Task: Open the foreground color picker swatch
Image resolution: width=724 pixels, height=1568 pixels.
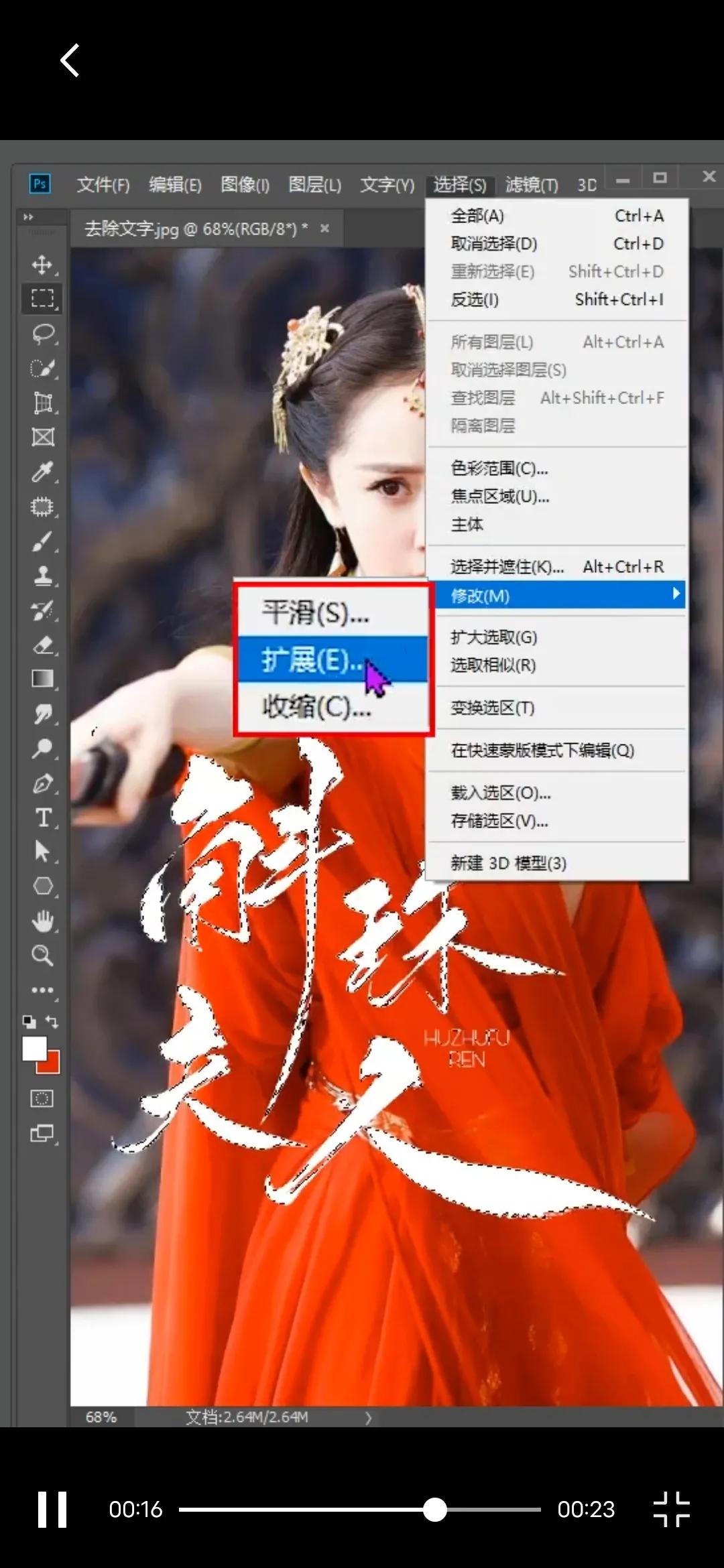Action: [x=34, y=1049]
